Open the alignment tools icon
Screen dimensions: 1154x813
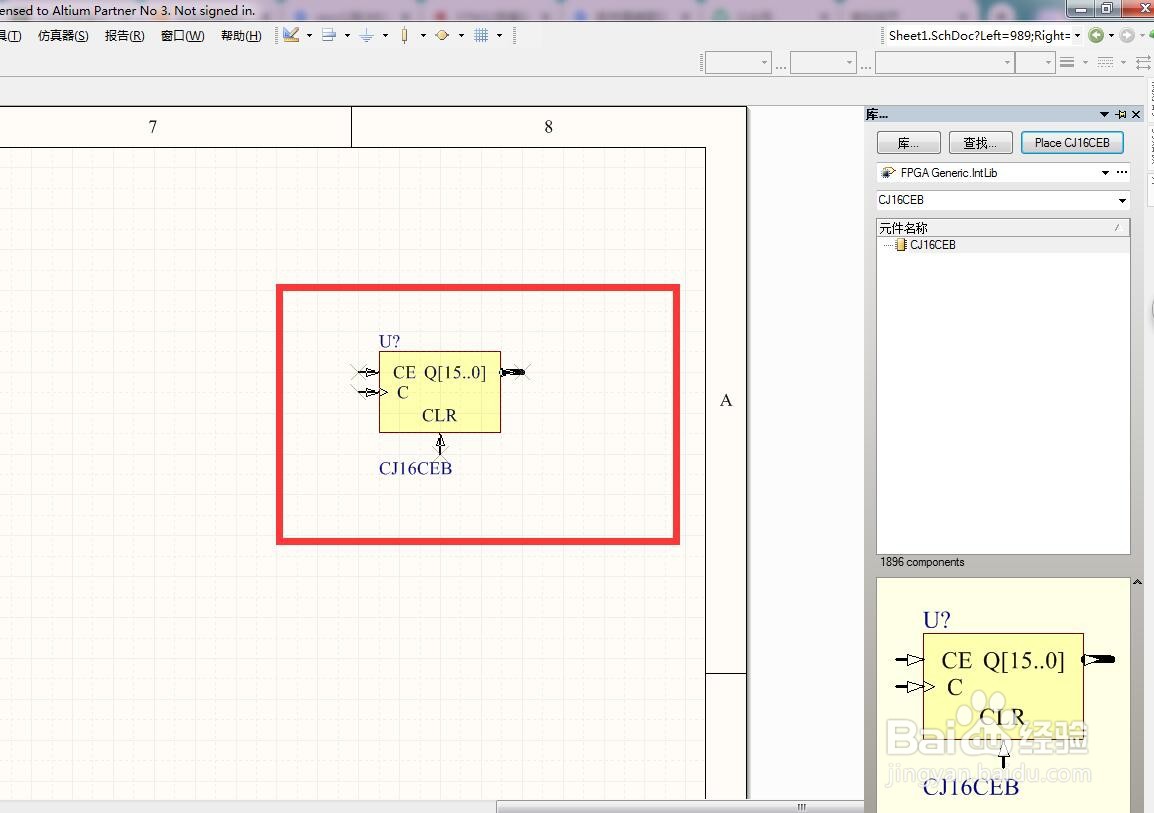[329, 35]
